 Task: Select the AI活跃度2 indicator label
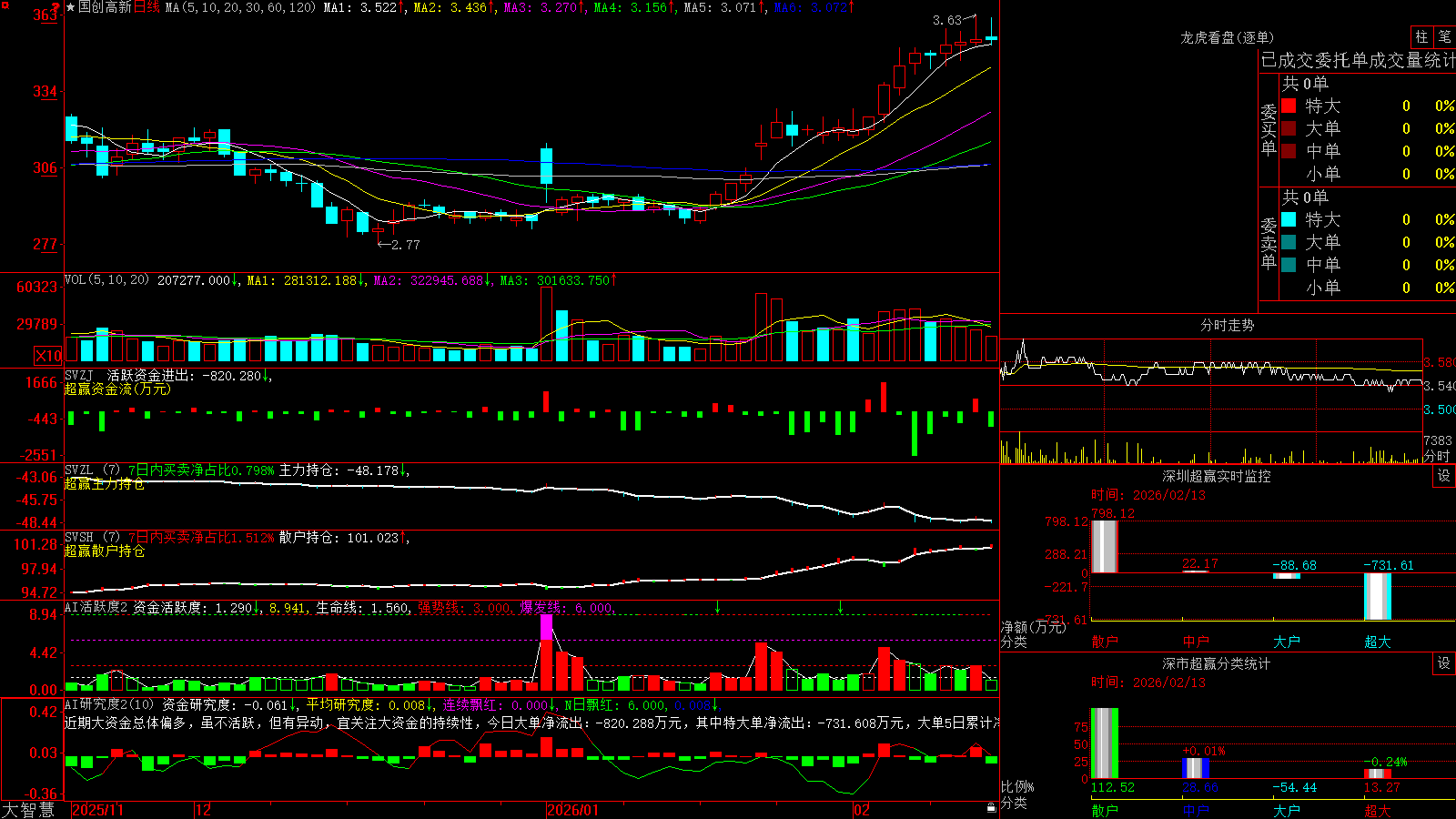(x=96, y=607)
